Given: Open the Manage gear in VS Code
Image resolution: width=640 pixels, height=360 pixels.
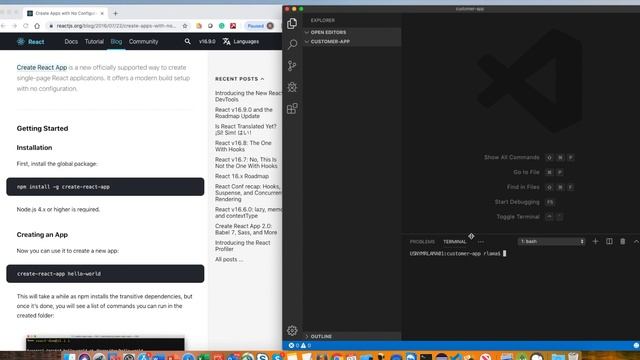Looking at the screenshot, I should (292, 330).
